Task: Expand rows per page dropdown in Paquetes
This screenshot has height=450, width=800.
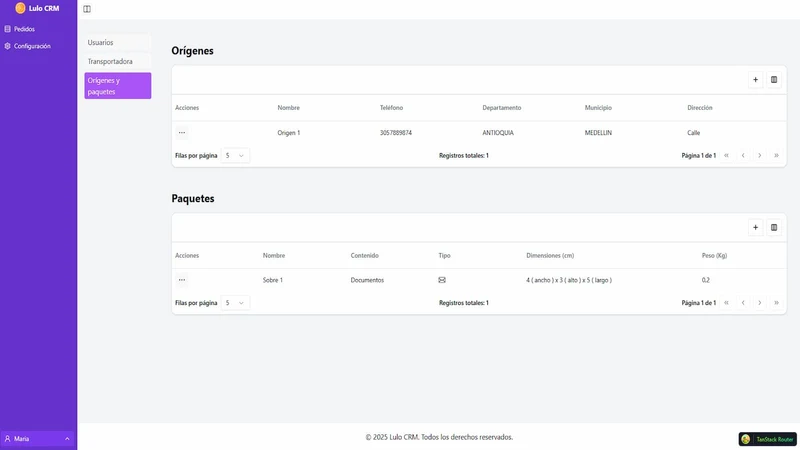Action: click(235, 303)
